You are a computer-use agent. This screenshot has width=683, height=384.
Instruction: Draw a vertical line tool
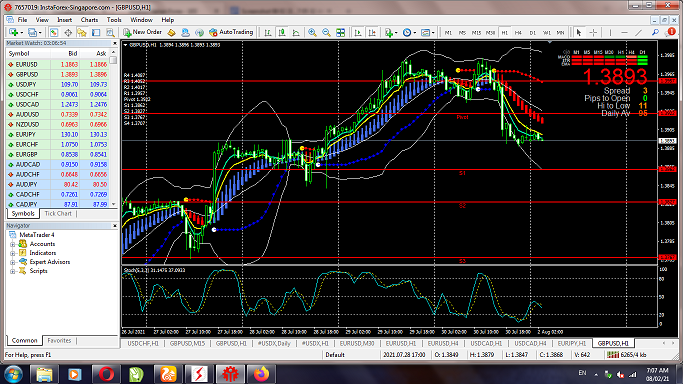pos(610,32)
